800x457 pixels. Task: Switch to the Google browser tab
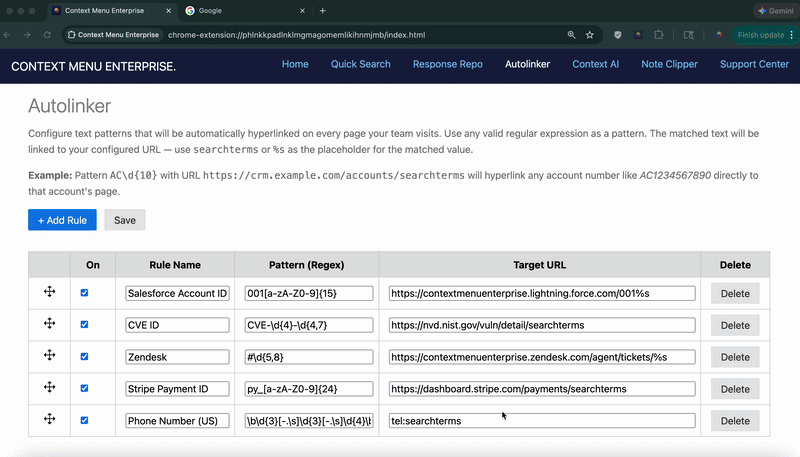pos(245,11)
